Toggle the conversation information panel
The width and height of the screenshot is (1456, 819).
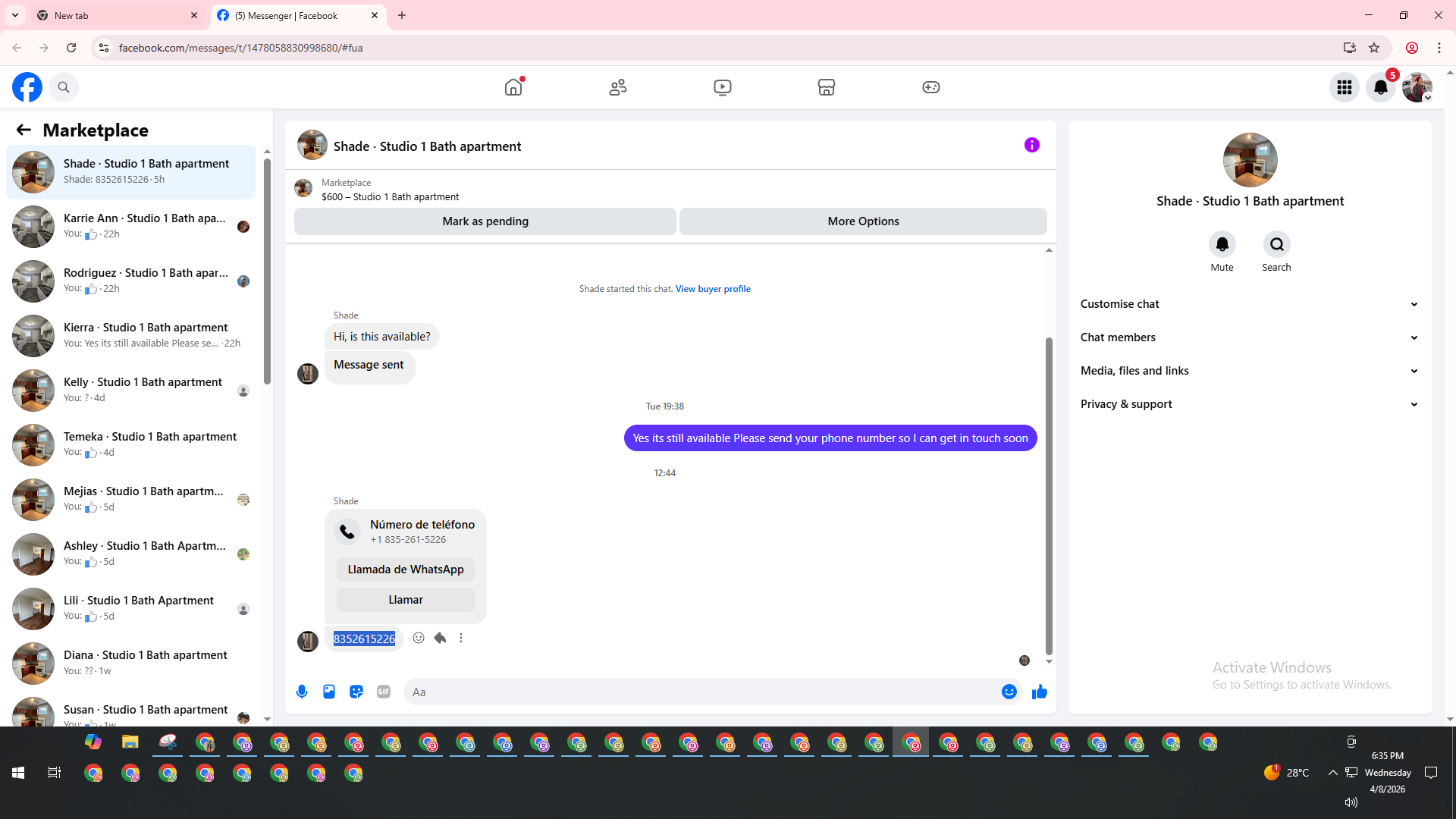pyautogui.click(x=1031, y=145)
